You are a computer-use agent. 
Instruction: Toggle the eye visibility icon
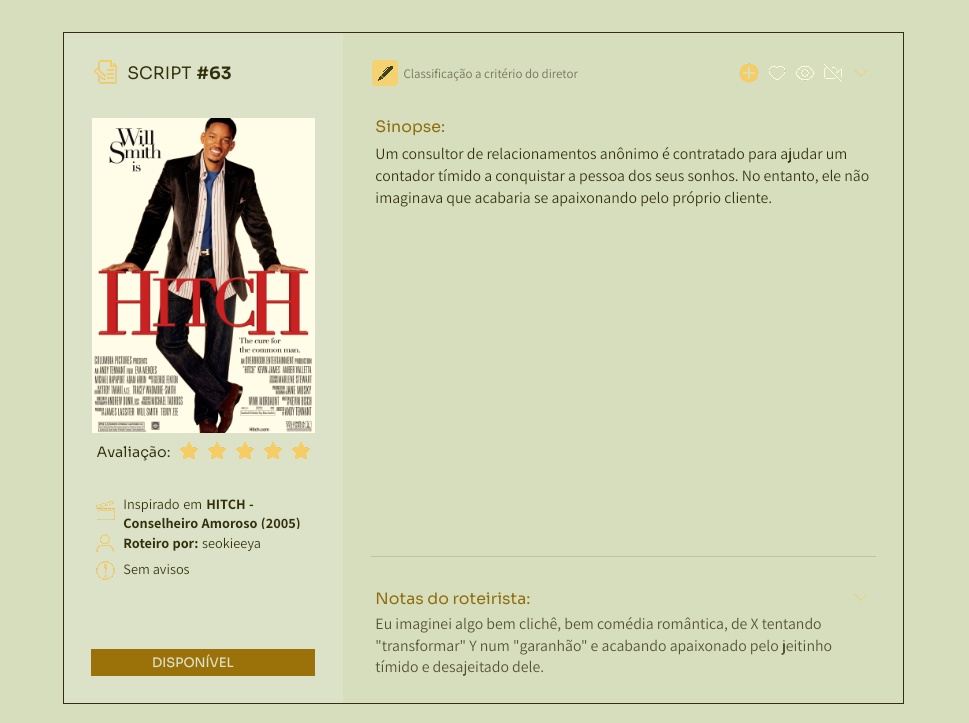coord(805,74)
